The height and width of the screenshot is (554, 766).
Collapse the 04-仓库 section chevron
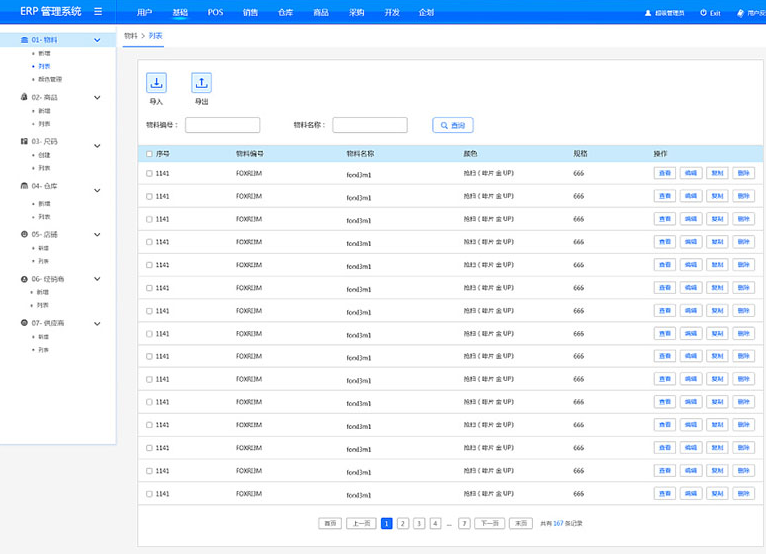tap(97, 190)
